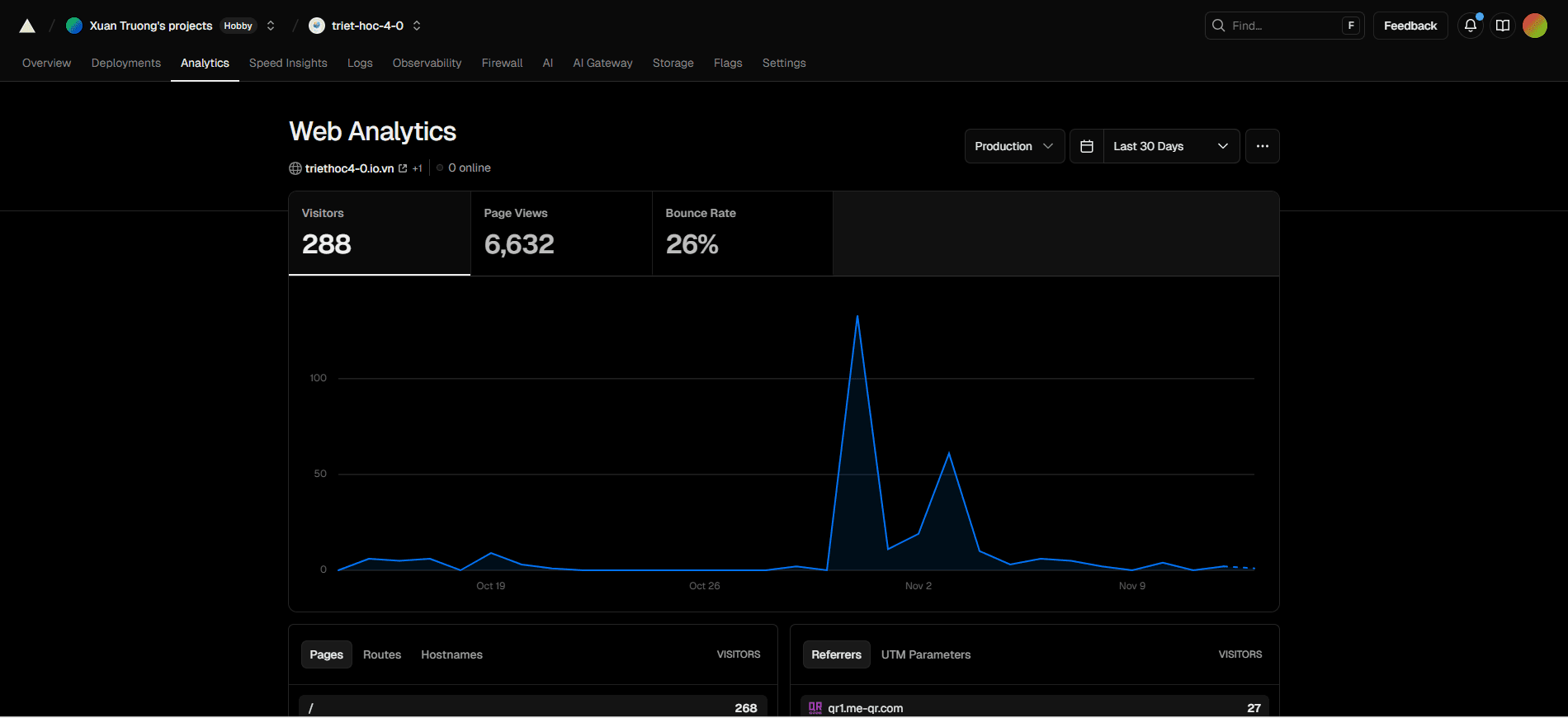Open the documentation book icon
Screen dimensions: 1568x718
tap(1503, 26)
